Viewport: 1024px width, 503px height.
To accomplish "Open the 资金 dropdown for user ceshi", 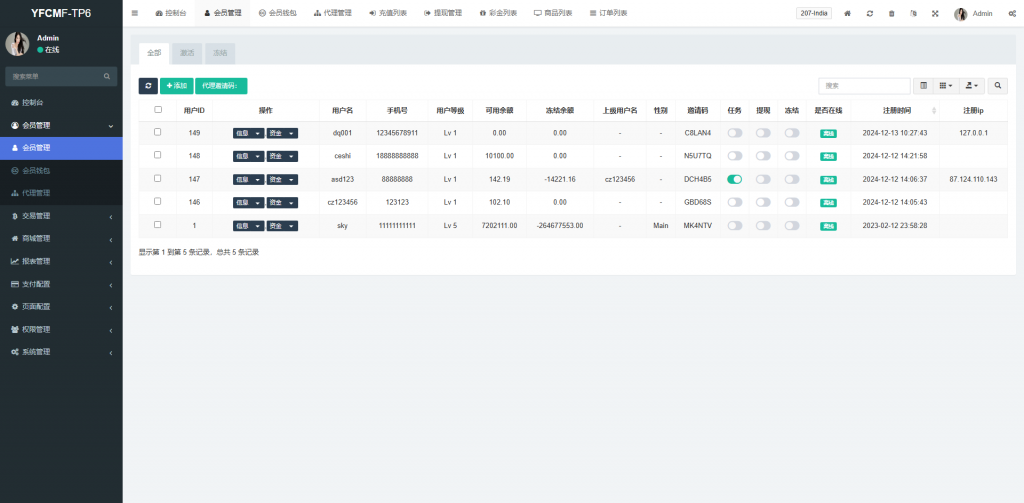I will [x=282, y=156].
